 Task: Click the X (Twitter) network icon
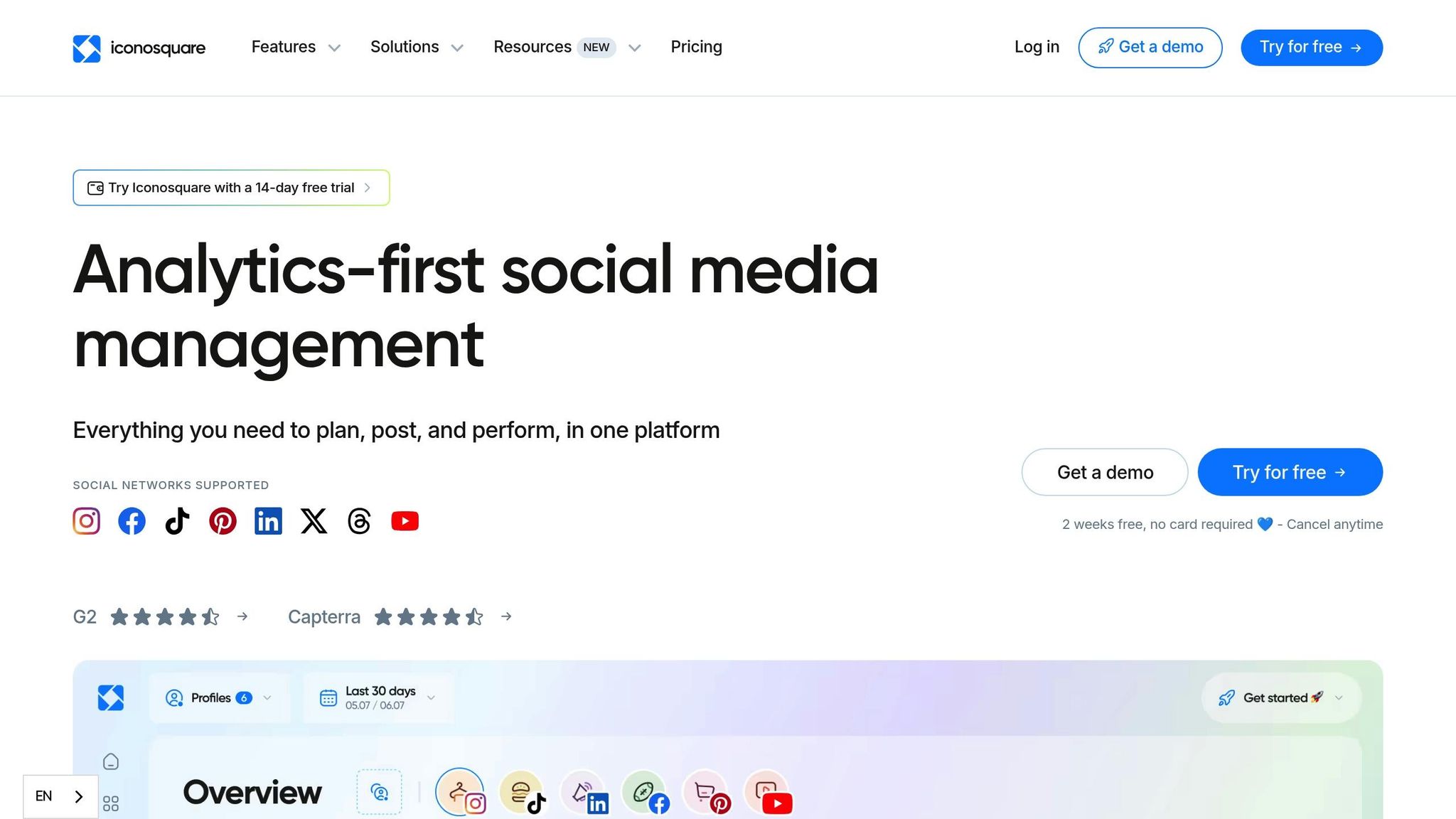coord(314,521)
